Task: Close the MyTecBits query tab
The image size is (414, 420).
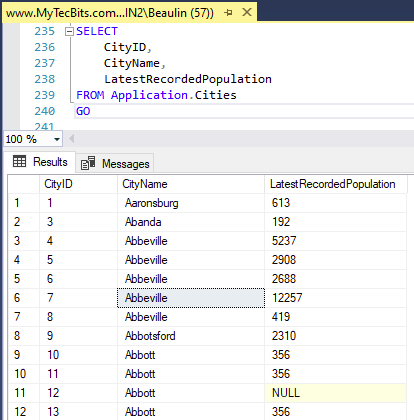Action: click(x=247, y=13)
